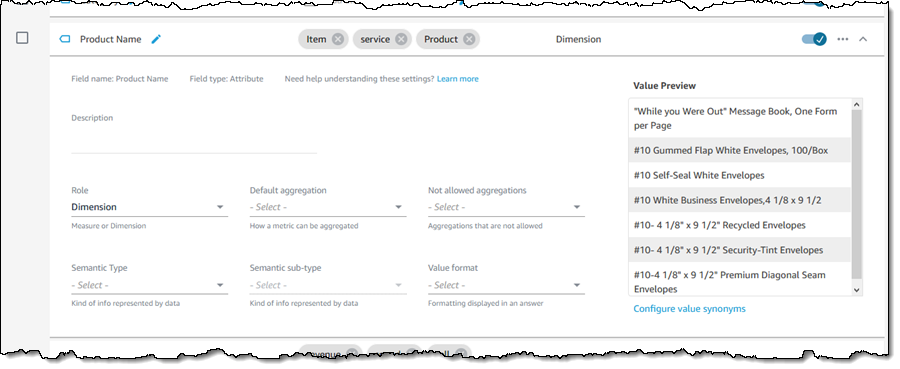Open the Not allowed aggregations dropdown
900x369 pixels.
(506, 207)
